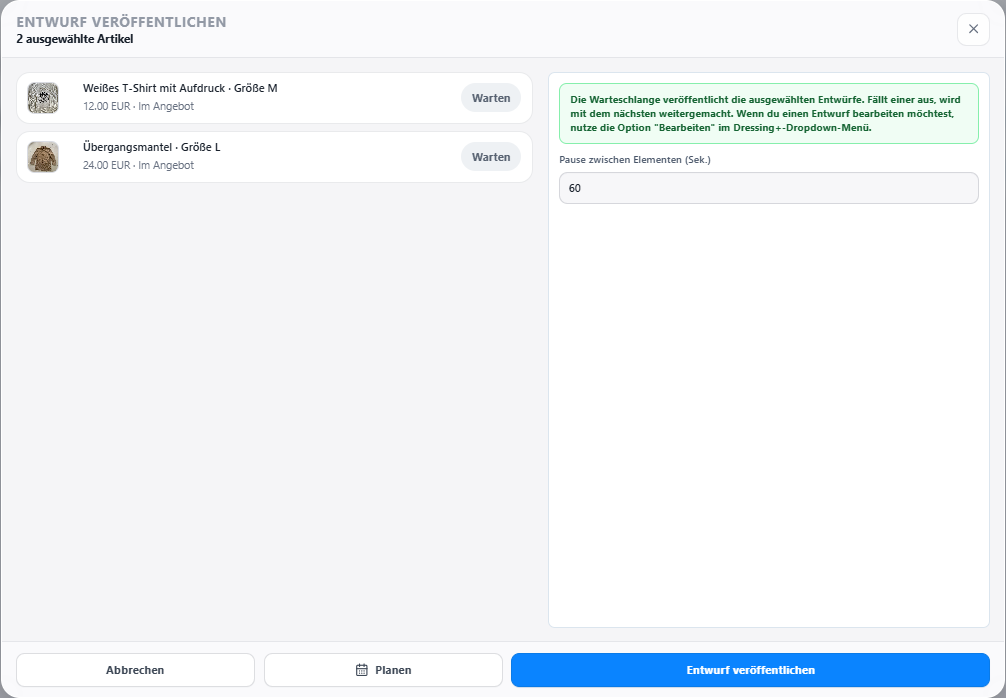Open the white T-shirt thumbnail image
Viewport: 1006px width, 698px height.
coord(43,98)
